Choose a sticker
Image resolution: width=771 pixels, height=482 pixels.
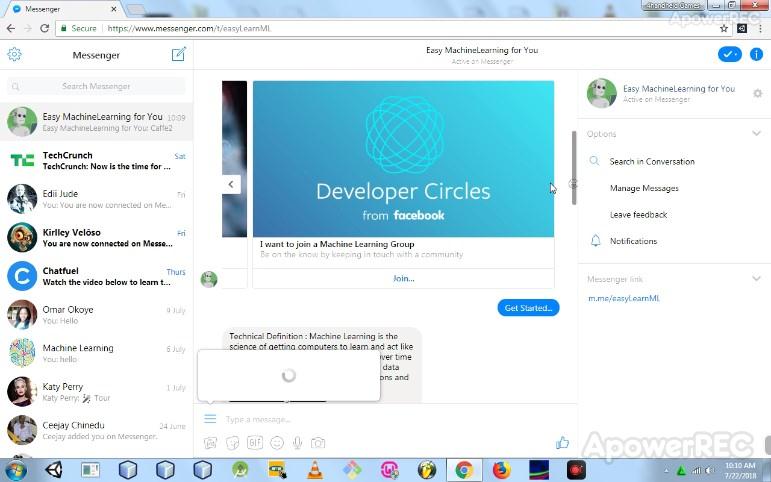click(233, 443)
